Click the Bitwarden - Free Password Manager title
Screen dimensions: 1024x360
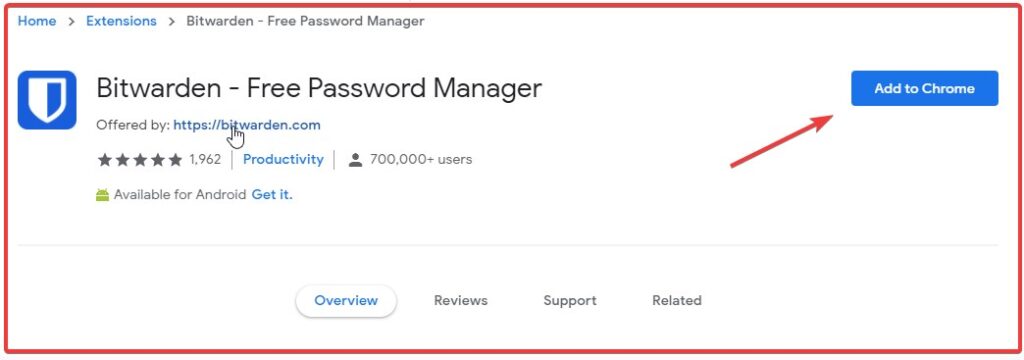(x=319, y=88)
